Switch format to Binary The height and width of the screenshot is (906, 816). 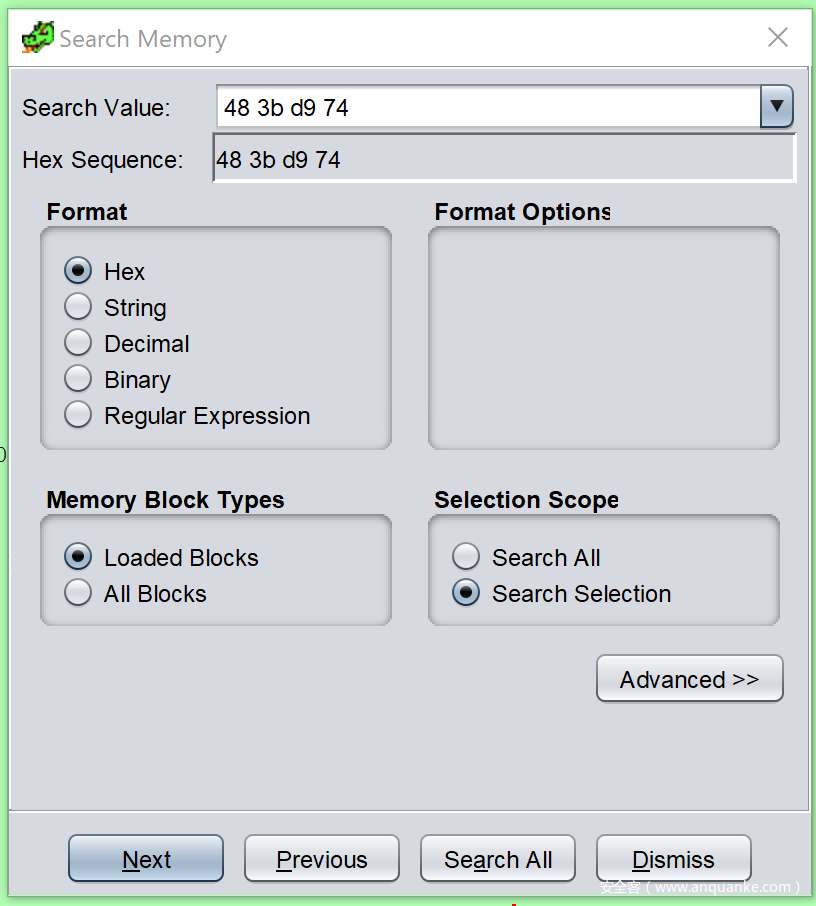[x=78, y=379]
